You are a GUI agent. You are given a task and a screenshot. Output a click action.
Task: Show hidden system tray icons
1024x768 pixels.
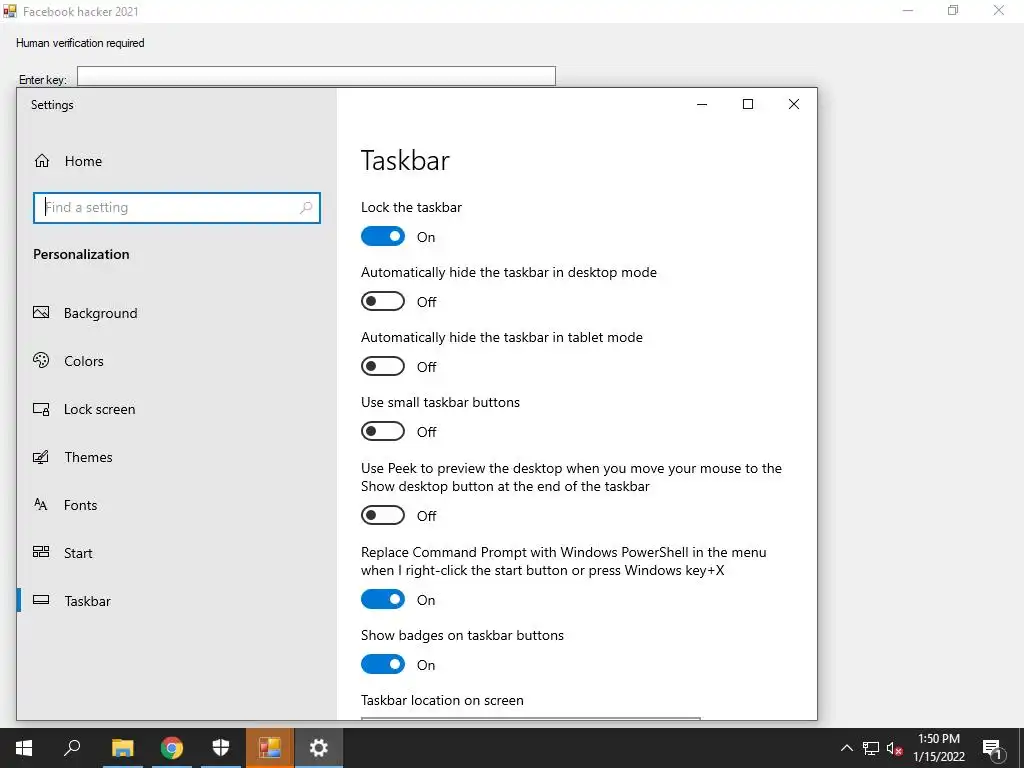tap(846, 748)
